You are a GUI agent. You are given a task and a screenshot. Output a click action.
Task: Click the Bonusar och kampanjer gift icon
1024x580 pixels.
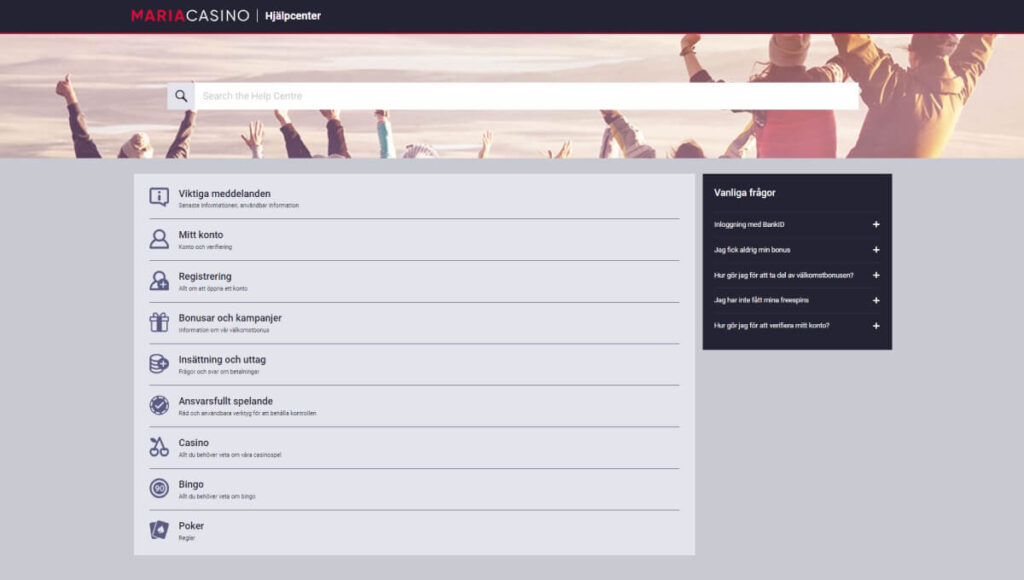pos(159,322)
